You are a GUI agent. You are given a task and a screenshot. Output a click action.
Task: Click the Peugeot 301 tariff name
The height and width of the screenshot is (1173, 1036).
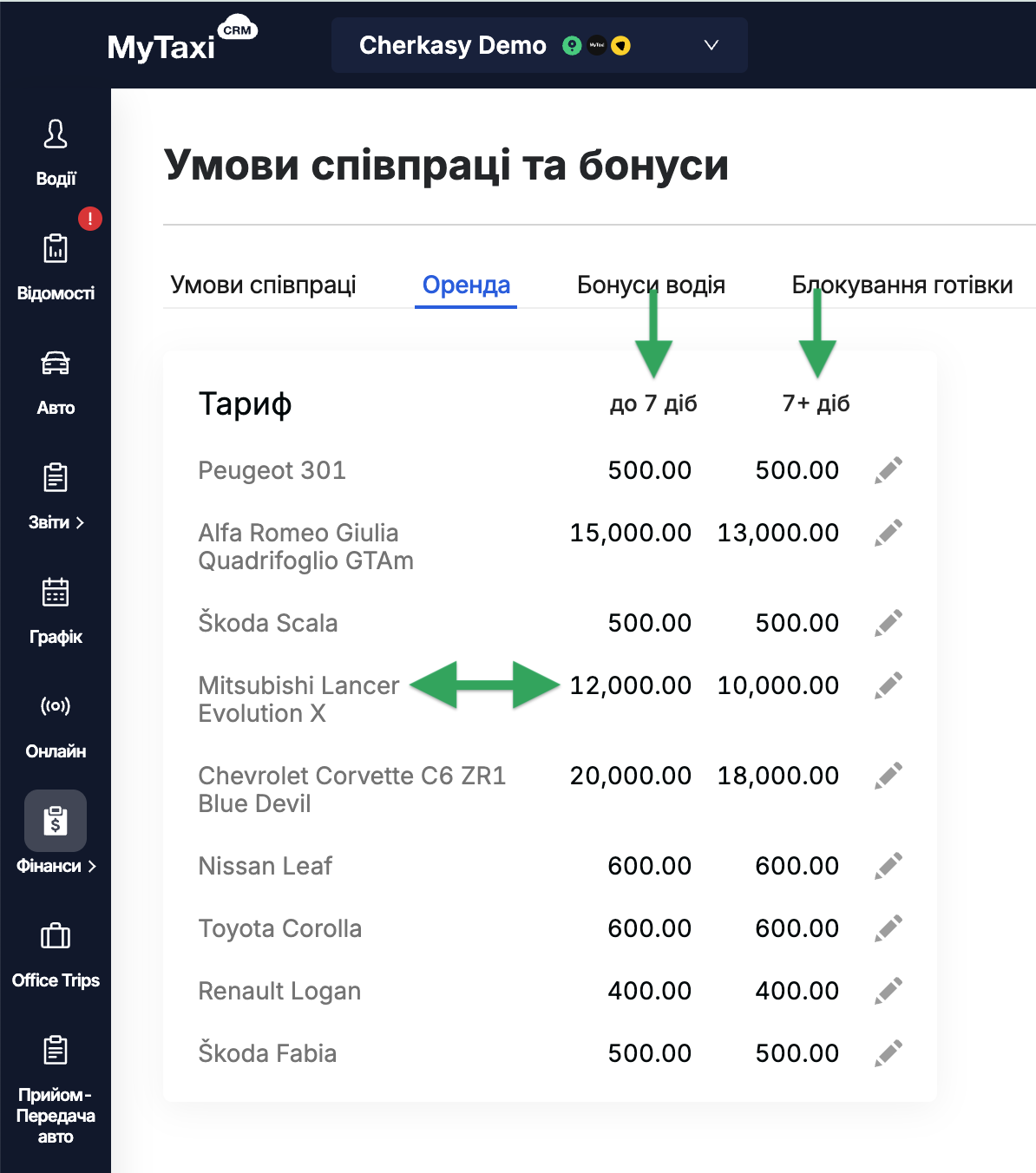272,470
